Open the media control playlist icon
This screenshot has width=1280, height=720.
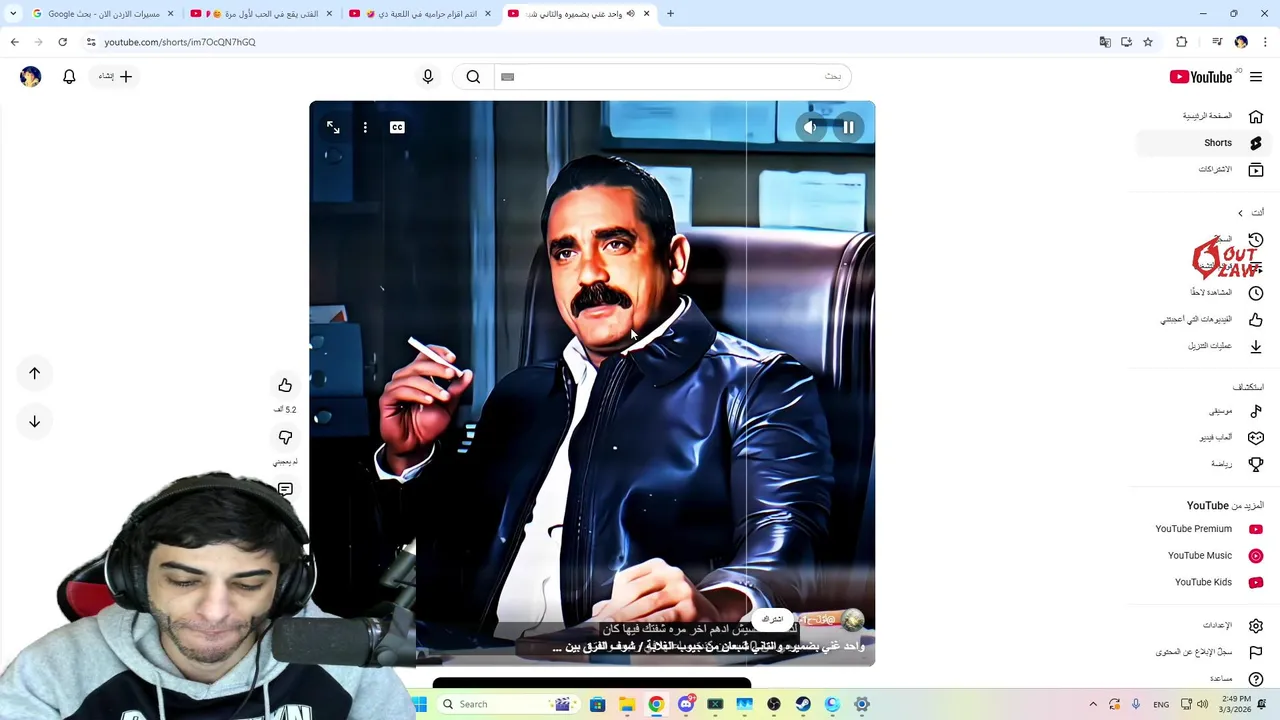point(1217,42)
